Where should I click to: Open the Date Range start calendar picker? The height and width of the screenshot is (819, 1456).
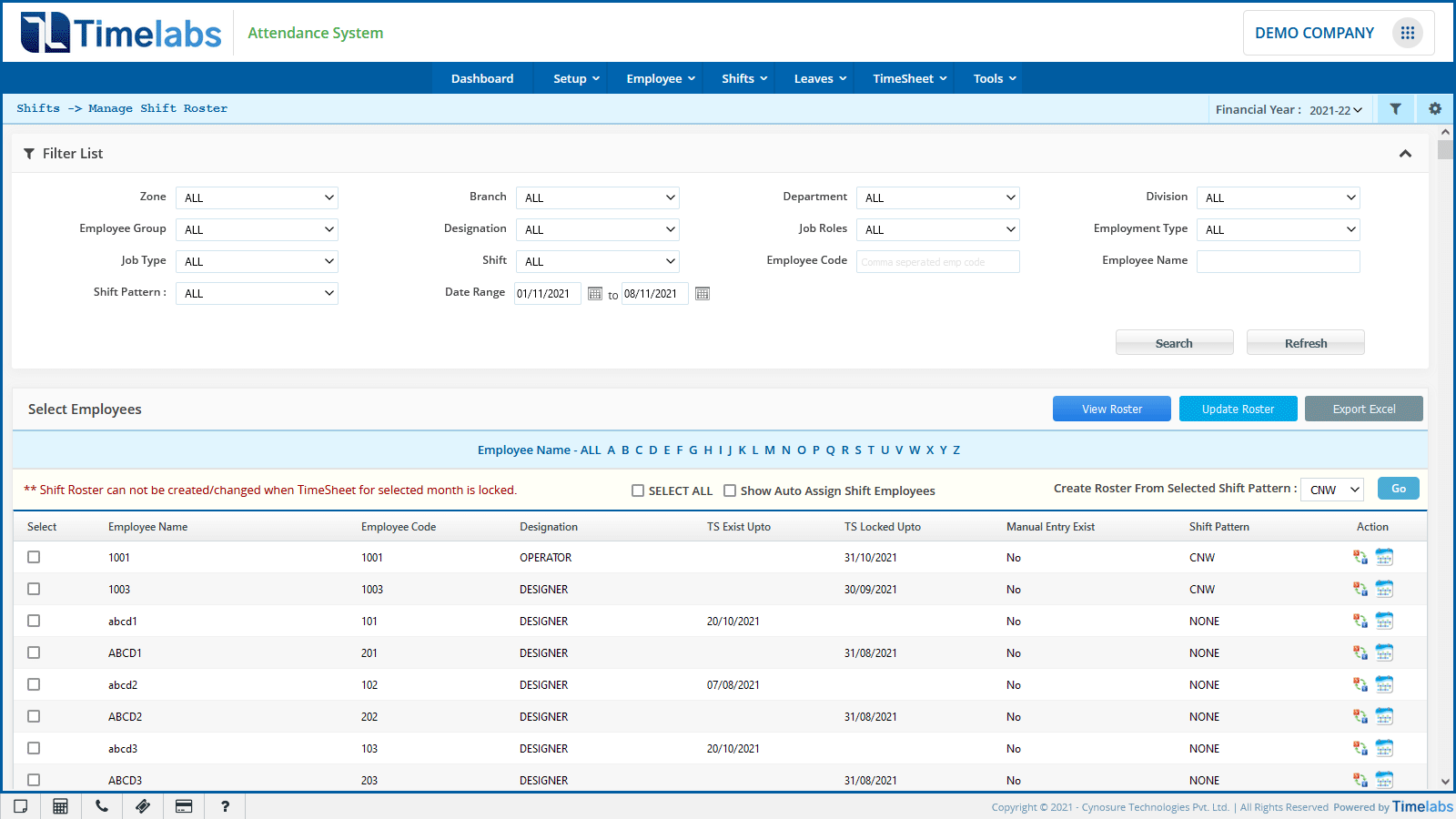(x=595, y=294)
